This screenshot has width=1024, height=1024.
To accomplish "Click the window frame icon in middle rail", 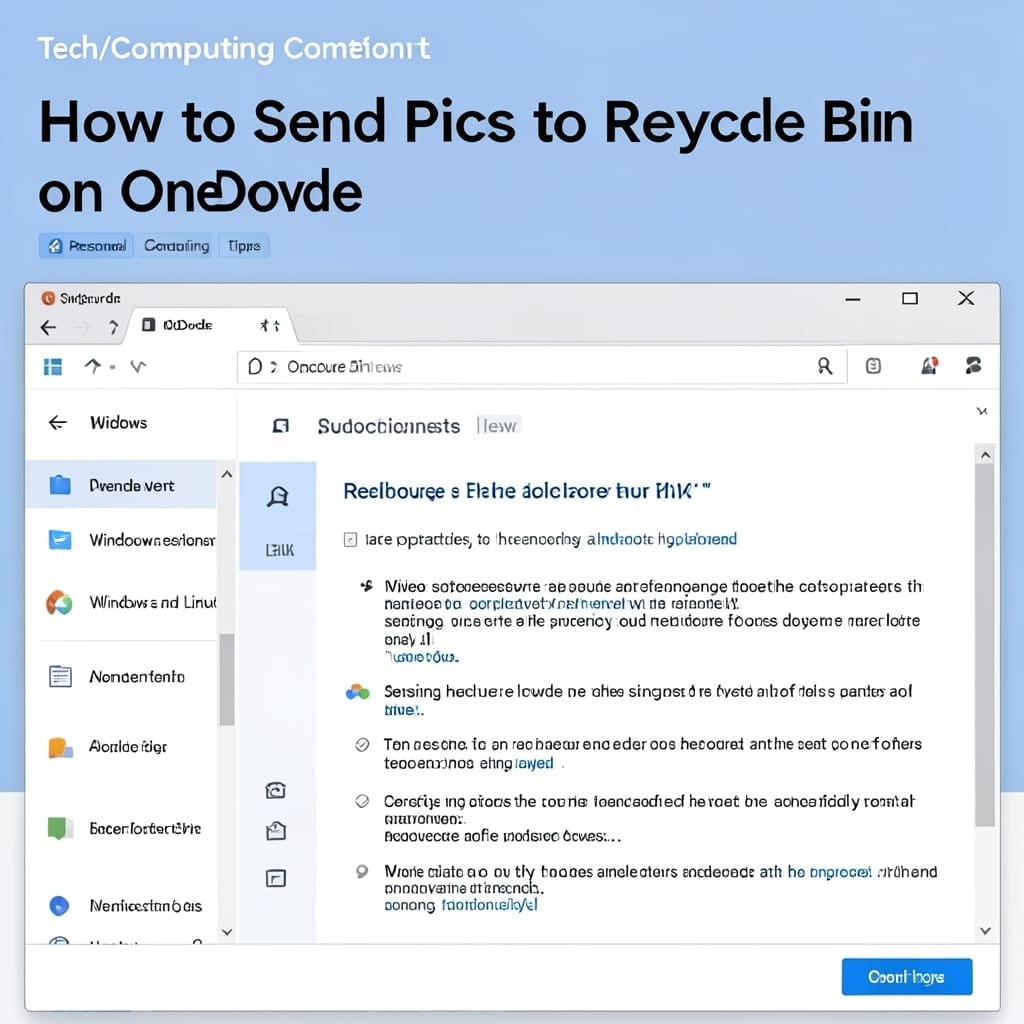I will tap(276, 878).
